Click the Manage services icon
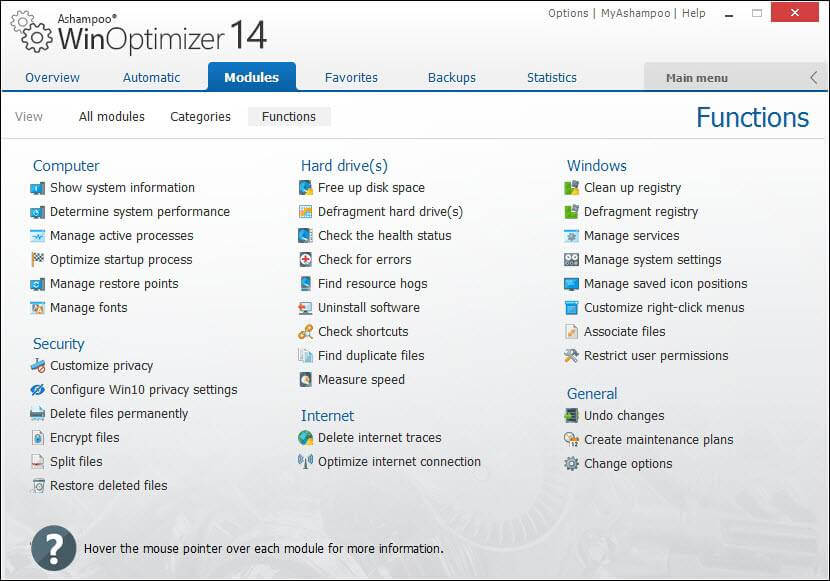The width and height of the screenshot is (830, 581). 572,236
